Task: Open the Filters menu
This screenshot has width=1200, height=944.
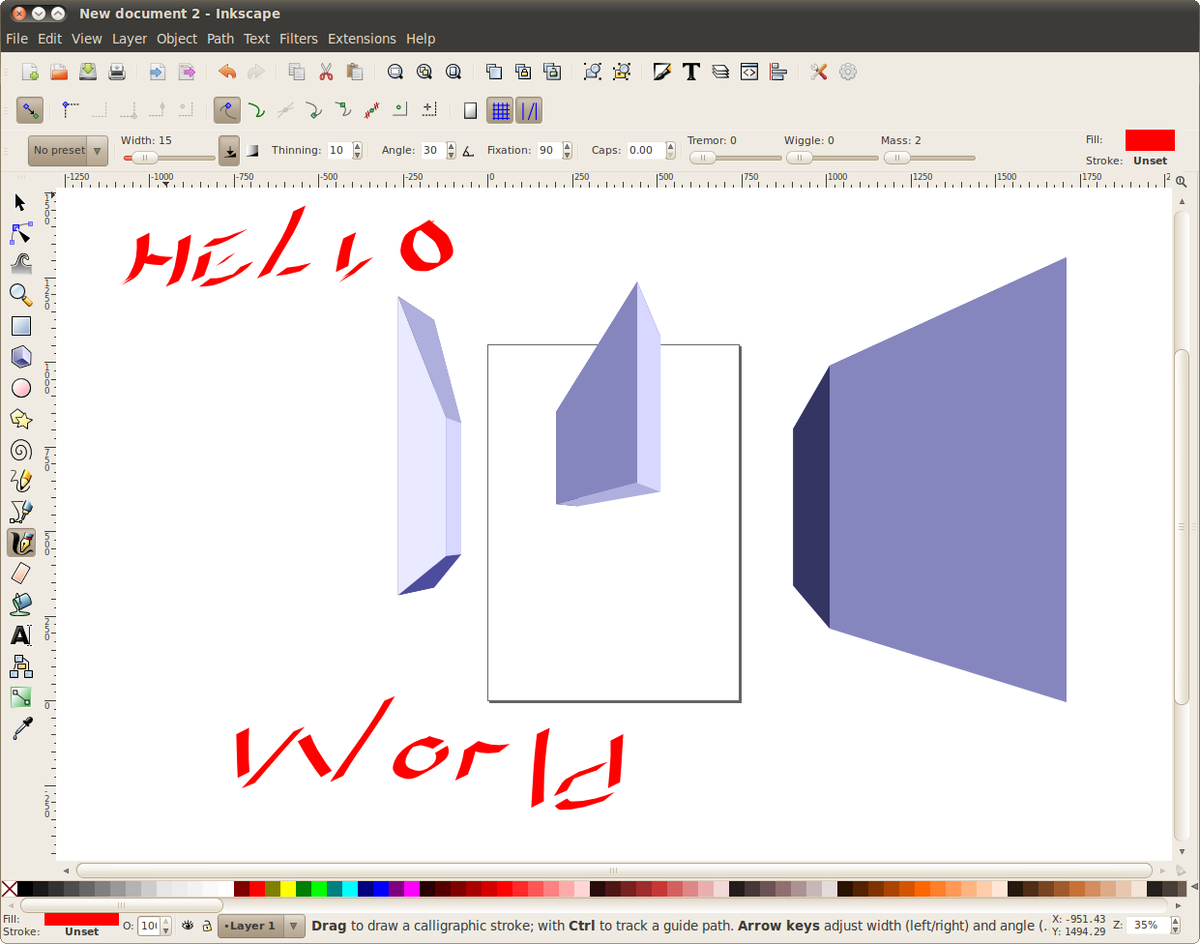Action: point(299,38)
